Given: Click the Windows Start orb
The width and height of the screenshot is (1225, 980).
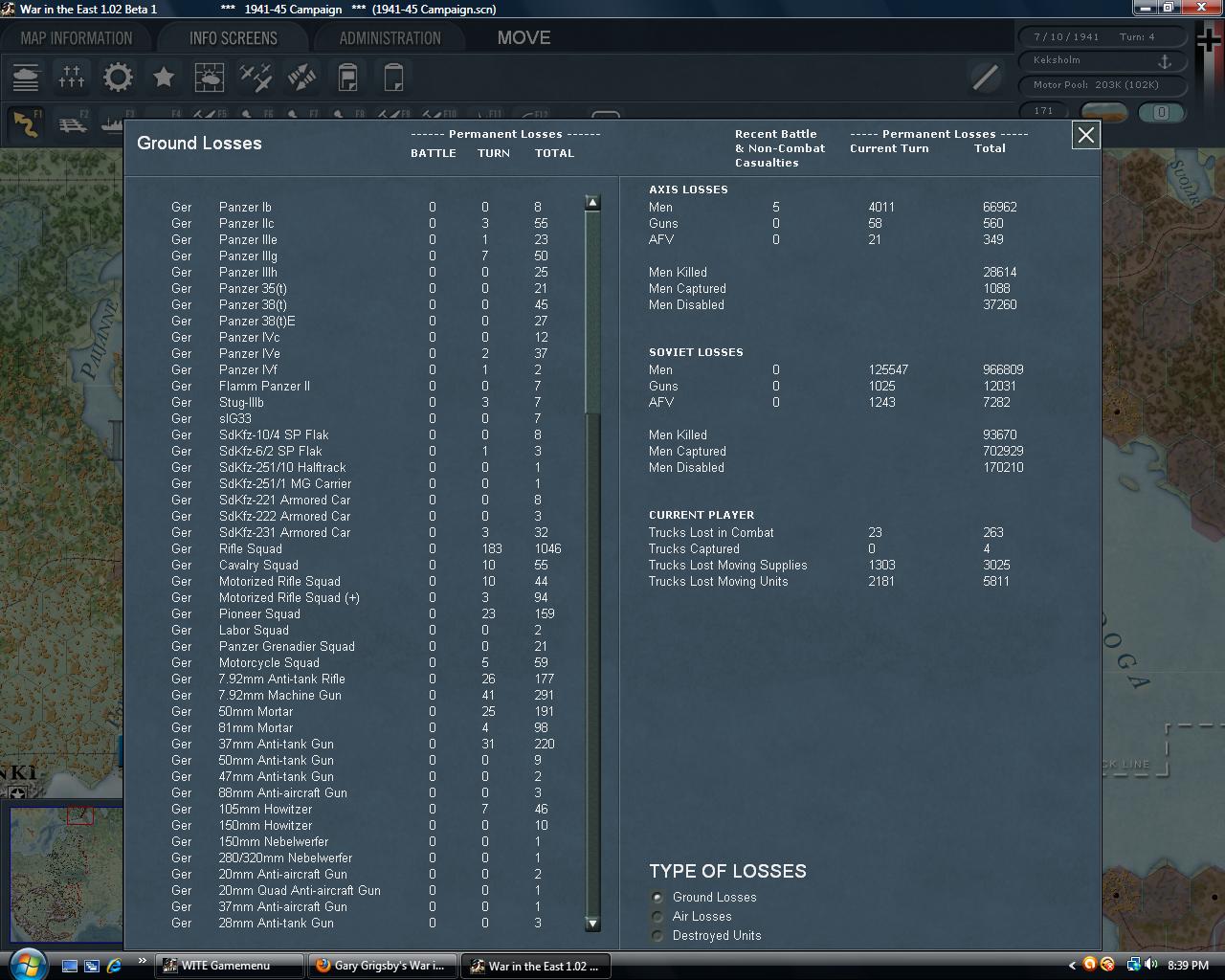Looking at the screenshot, I should point(26,963).
